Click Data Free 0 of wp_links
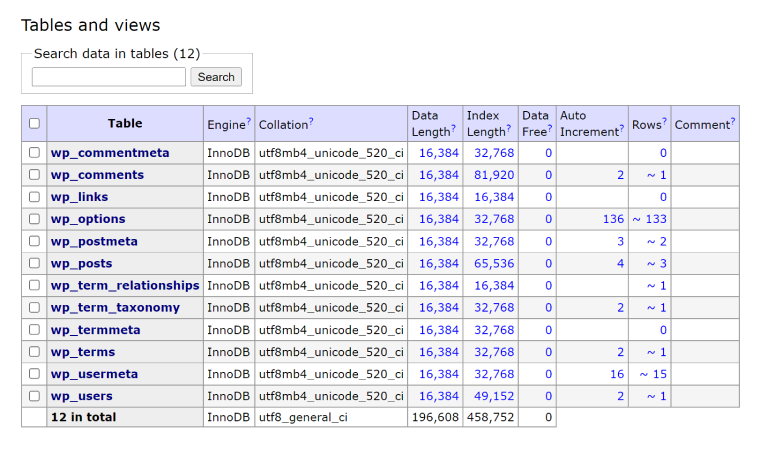Viewport: 760px width, 451px height. (548, 197)
